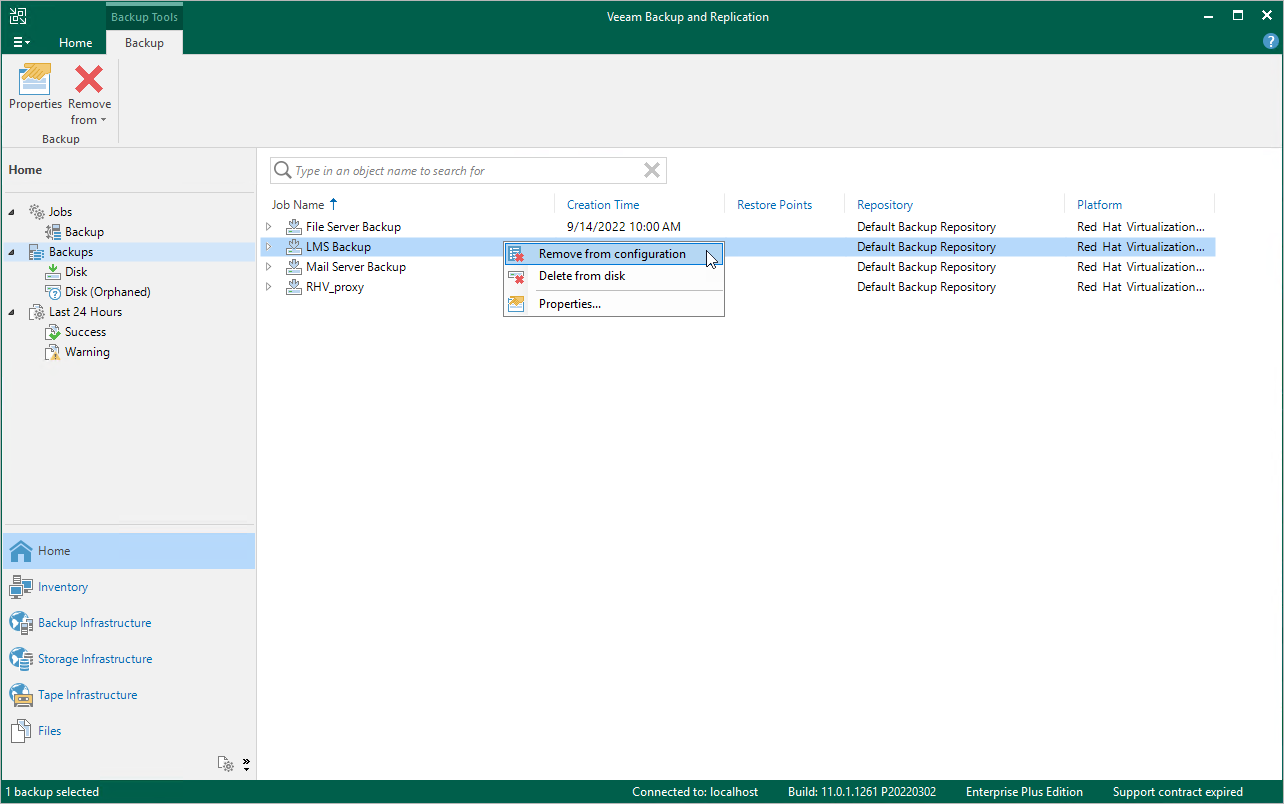Screen dimensions: 1284x804
Task: Select the Backups tree node
Action: click(x=71, y=252)
